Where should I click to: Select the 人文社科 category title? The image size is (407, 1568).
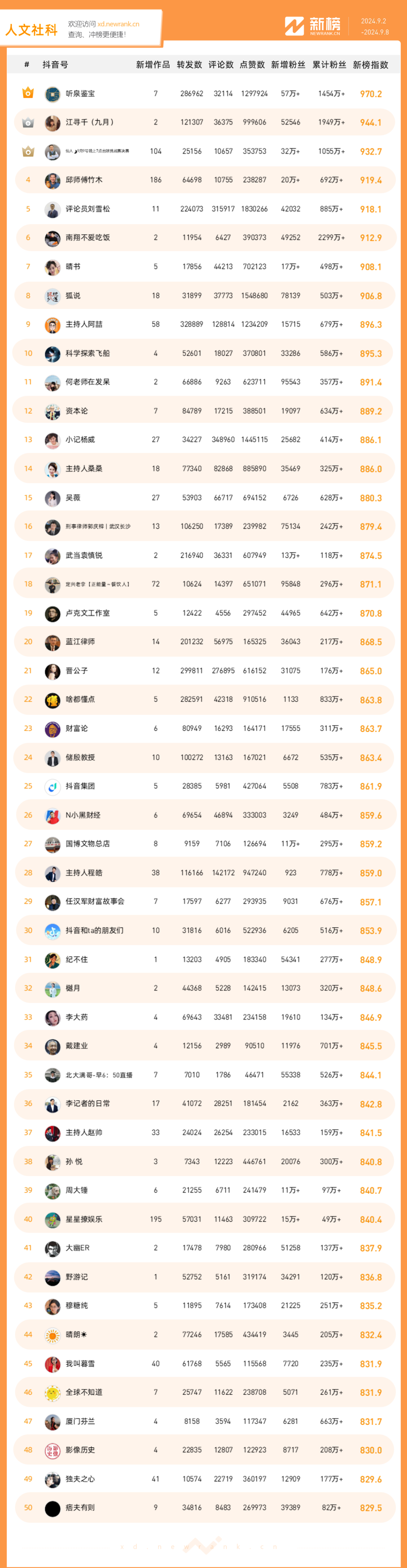coord(32,30)
